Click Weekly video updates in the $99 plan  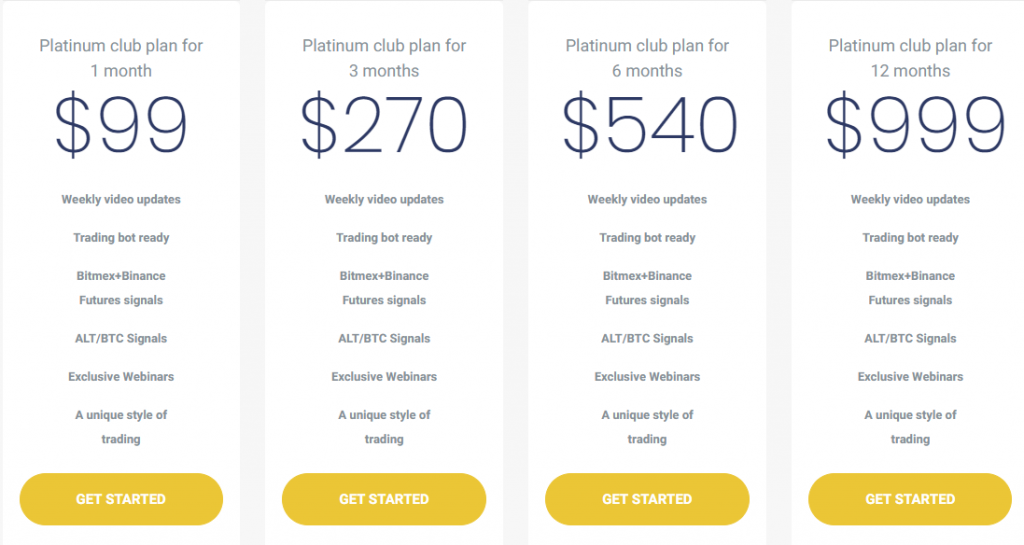[x=121, y=200]
